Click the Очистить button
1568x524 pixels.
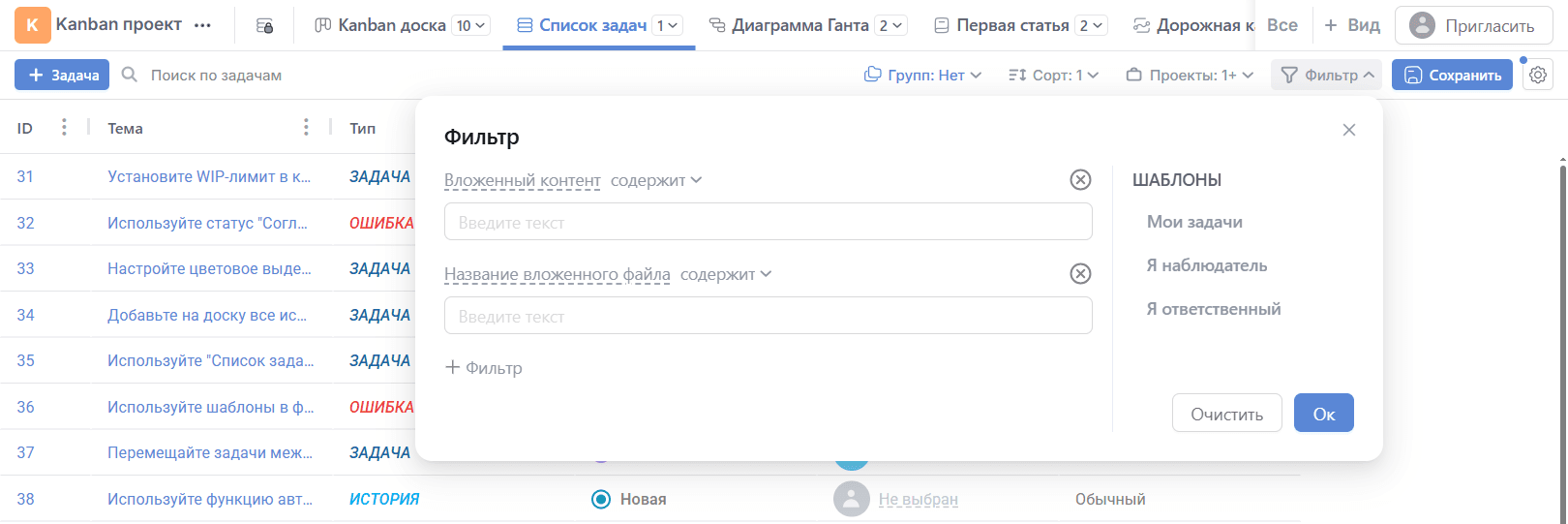(x=1226, y=414)
